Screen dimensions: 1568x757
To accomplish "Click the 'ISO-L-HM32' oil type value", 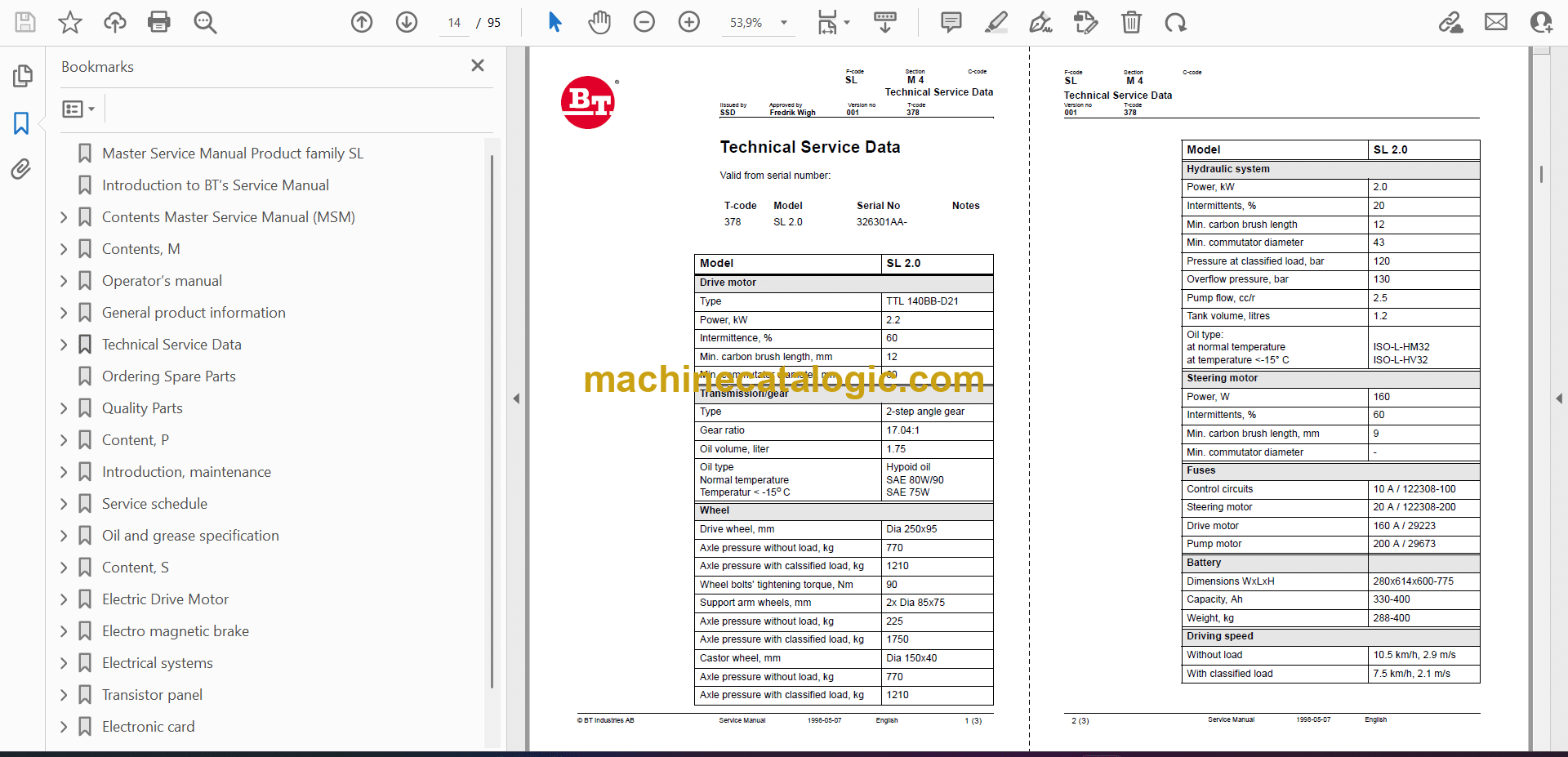I will (1401, 347).
